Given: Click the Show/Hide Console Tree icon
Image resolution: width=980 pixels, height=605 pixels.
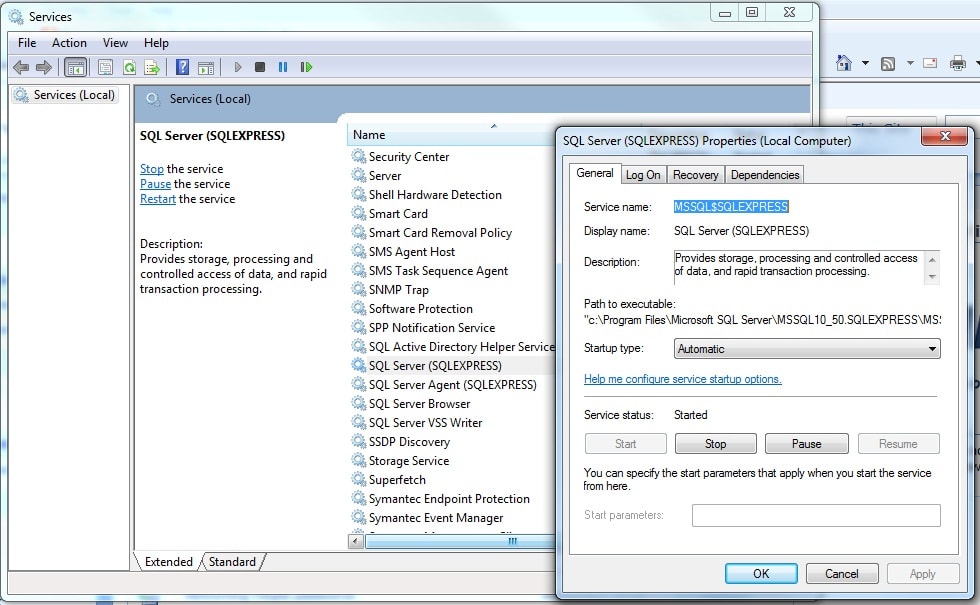Looking at the screenshot, I should coord(75,67).
